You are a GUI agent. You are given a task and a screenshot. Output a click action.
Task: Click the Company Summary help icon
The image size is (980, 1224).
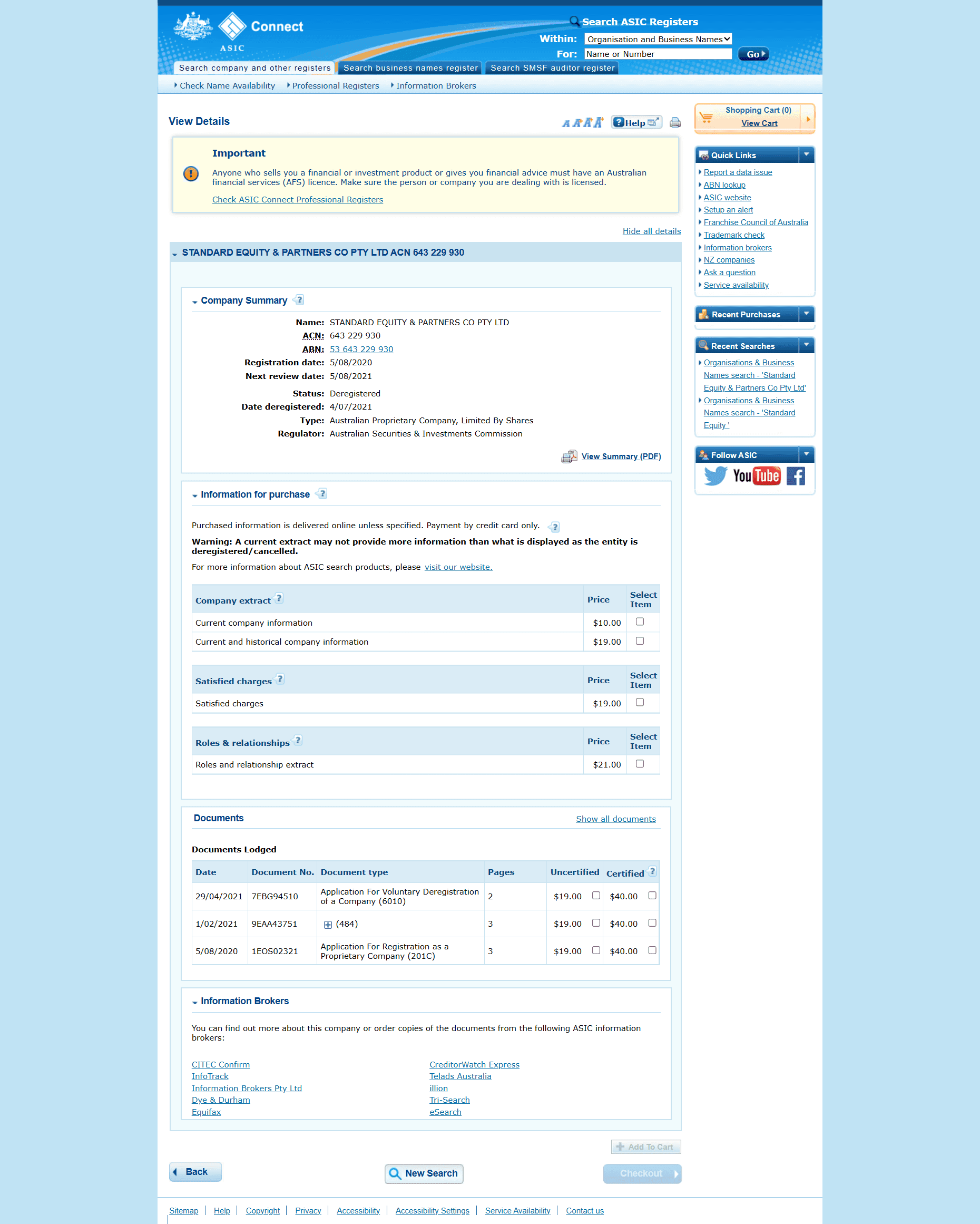click(x=299, y=300)
